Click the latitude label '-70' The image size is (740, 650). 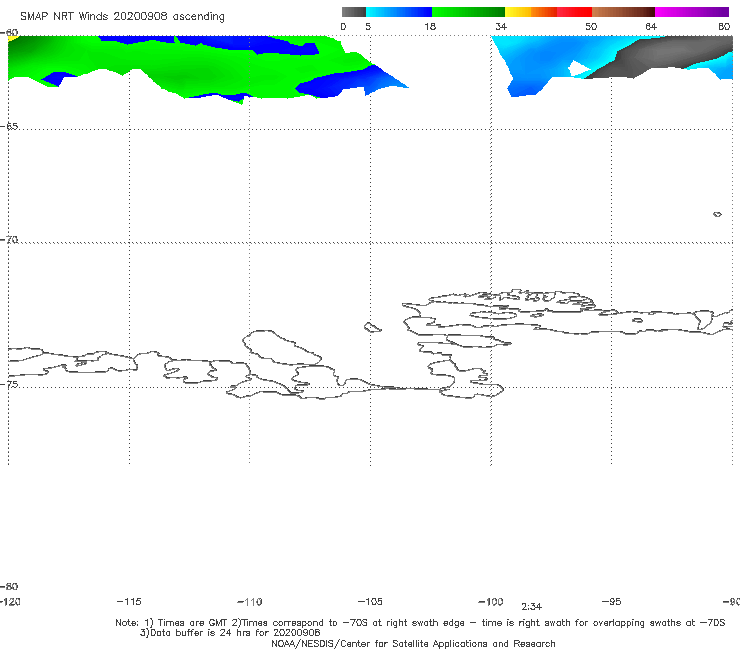pos(9,240)
